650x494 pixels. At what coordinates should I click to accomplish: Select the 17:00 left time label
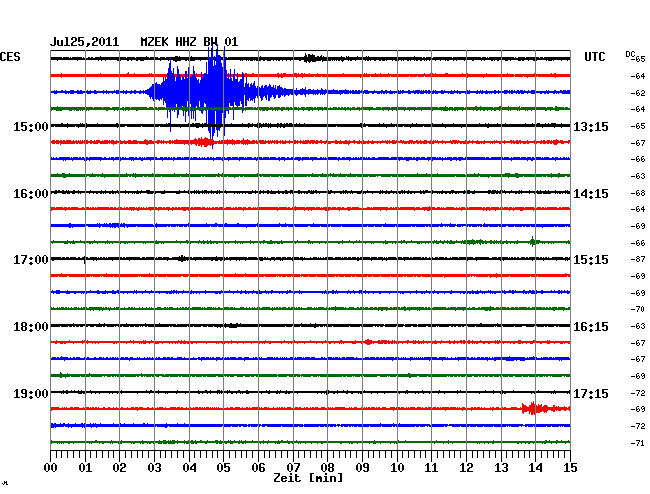pos(31,260)
